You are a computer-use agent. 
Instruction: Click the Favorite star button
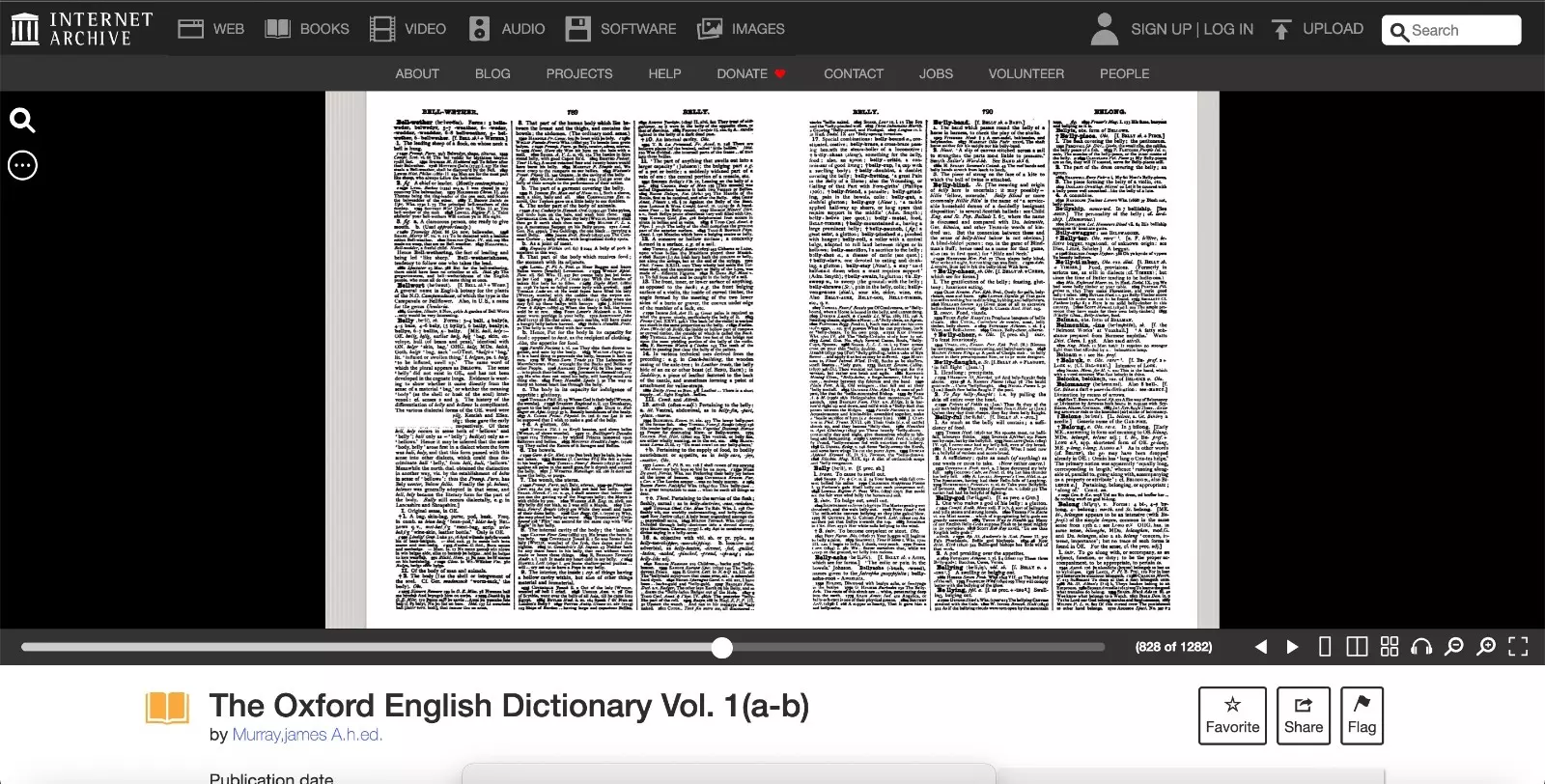point(1232,715)
